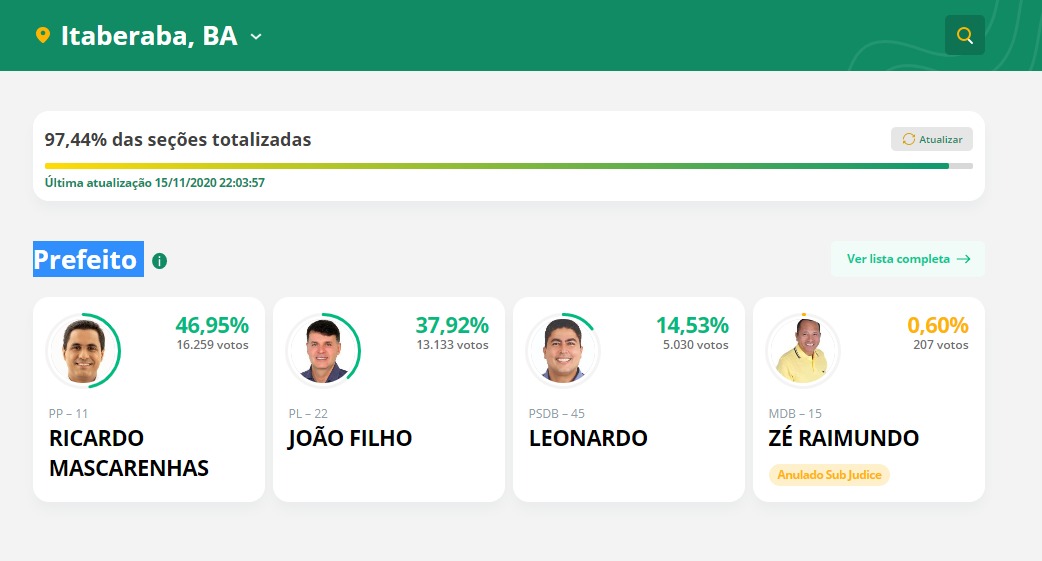This screenshot has height=561, width=1042.
Task: Expand the Itaberaba, BA city dropdown chevron
Action: (256, 36)
